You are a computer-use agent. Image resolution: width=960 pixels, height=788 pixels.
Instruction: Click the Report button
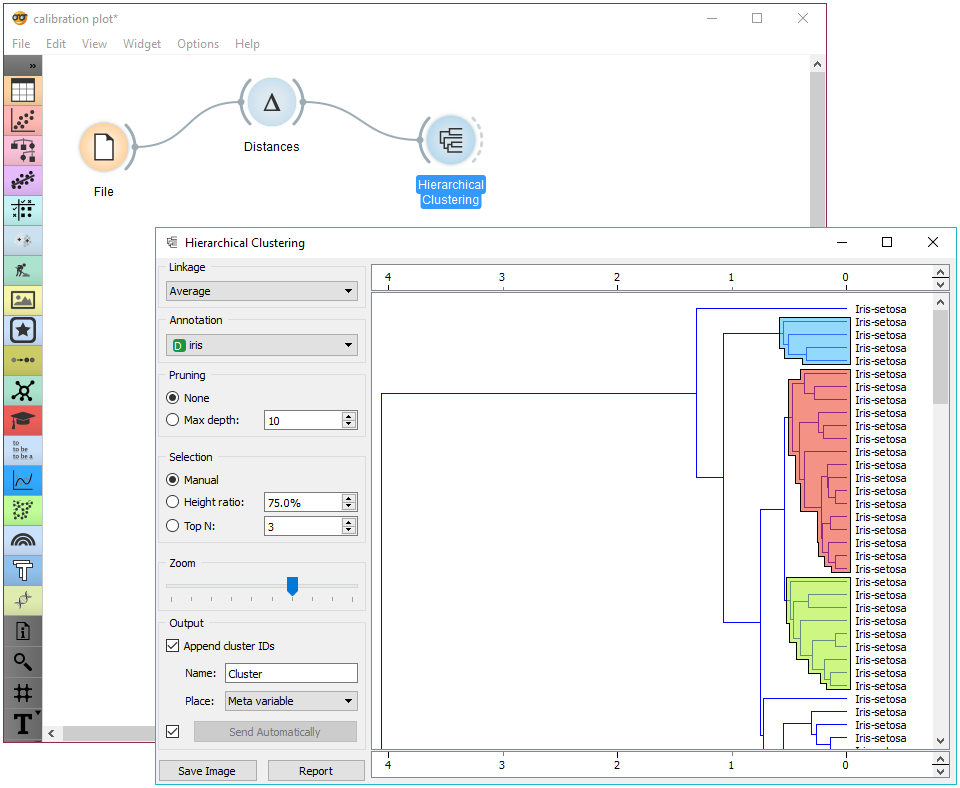coord(316,770)
